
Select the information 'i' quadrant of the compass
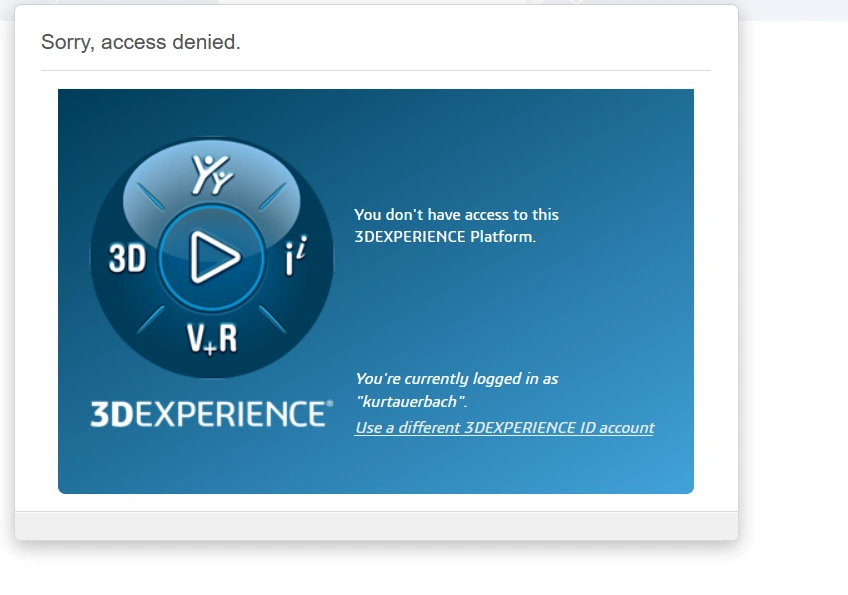click(296, 256)
